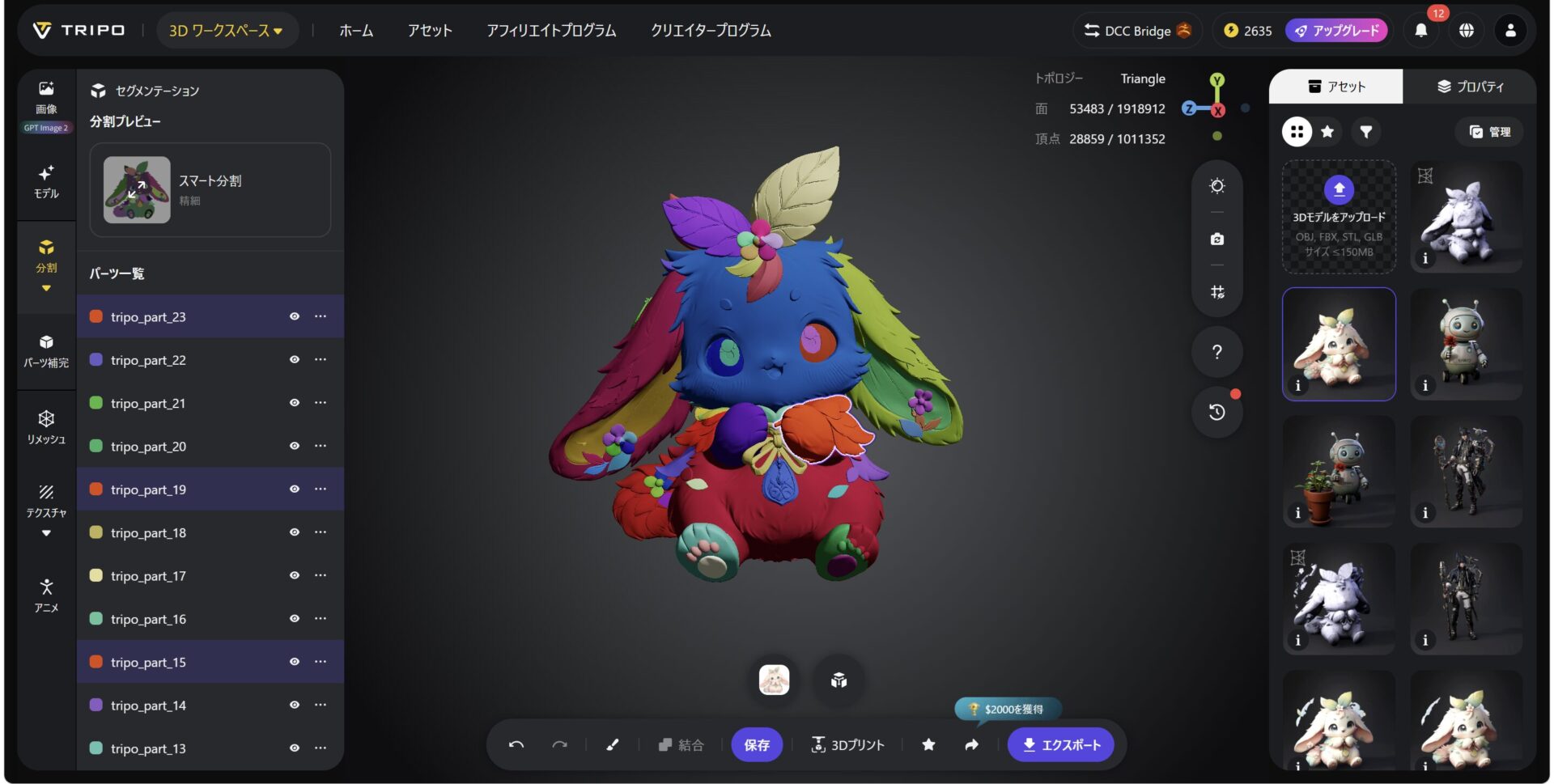Select the スマート分割 preview card
This screenshot has width=1554, height=784.
click(210, 190)
